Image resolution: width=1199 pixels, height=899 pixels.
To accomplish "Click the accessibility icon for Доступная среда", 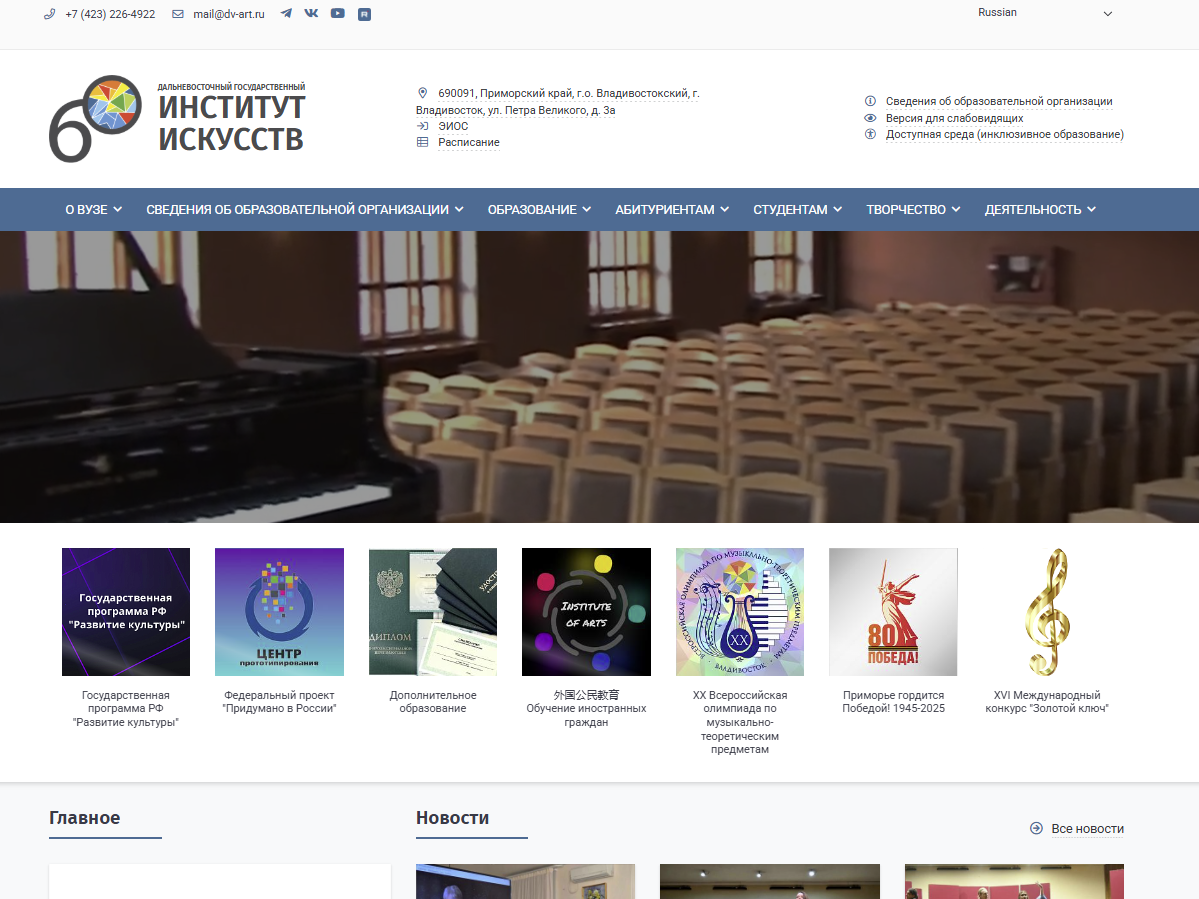I will [869, 134].
